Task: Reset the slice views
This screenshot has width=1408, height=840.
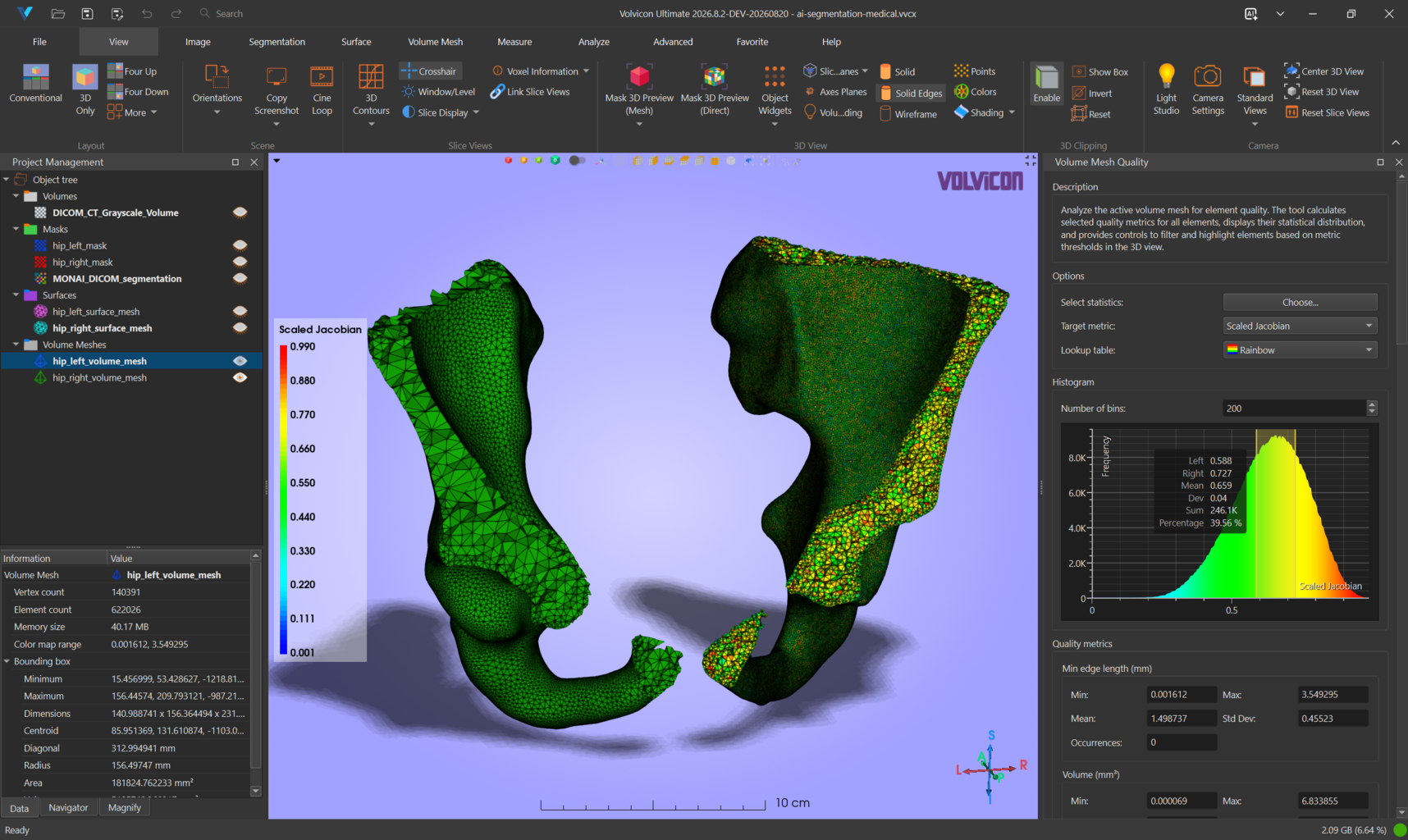Action: tap(1328, 112)
